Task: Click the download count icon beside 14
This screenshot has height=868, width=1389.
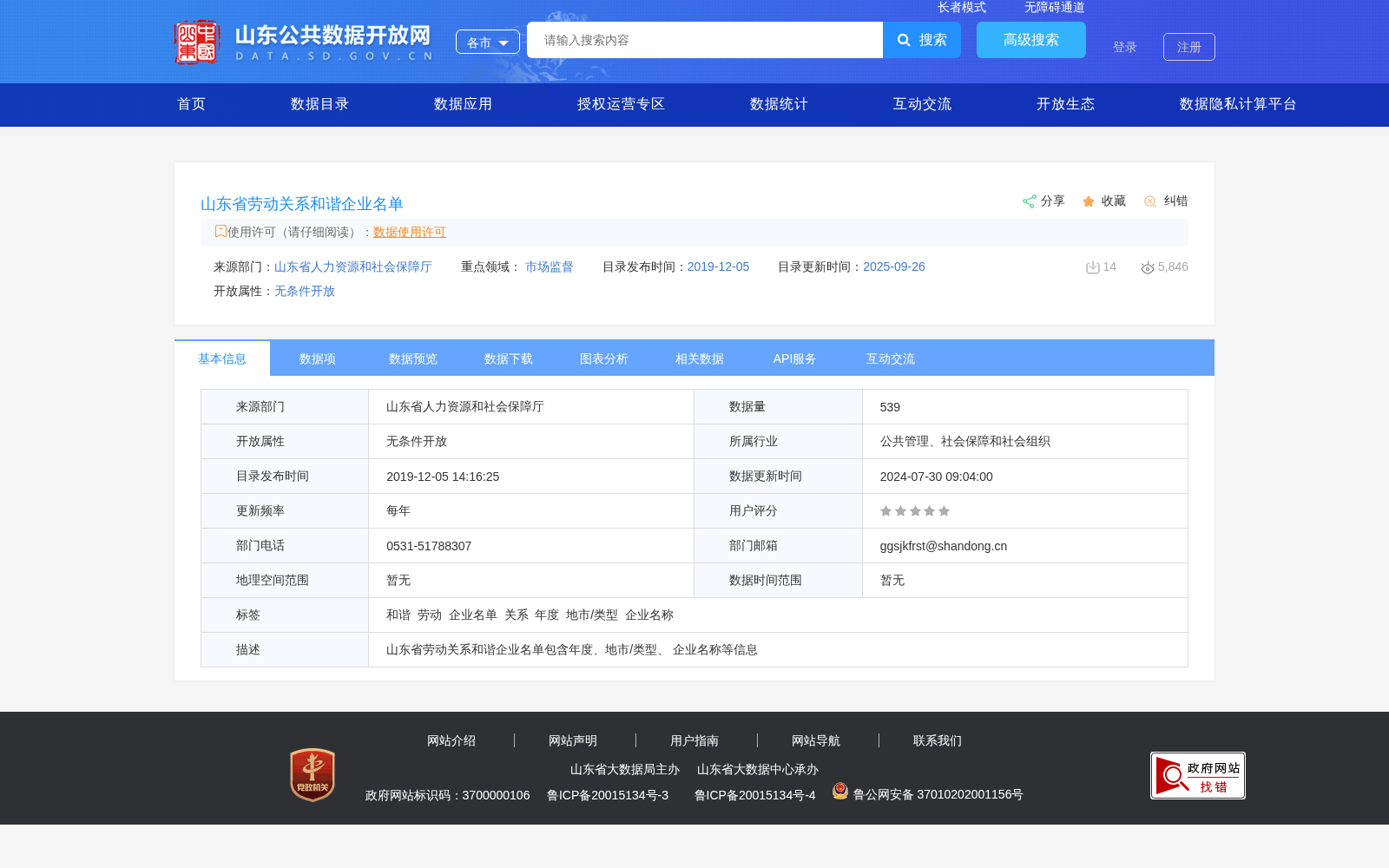Action: click(x=1093, y=267)
